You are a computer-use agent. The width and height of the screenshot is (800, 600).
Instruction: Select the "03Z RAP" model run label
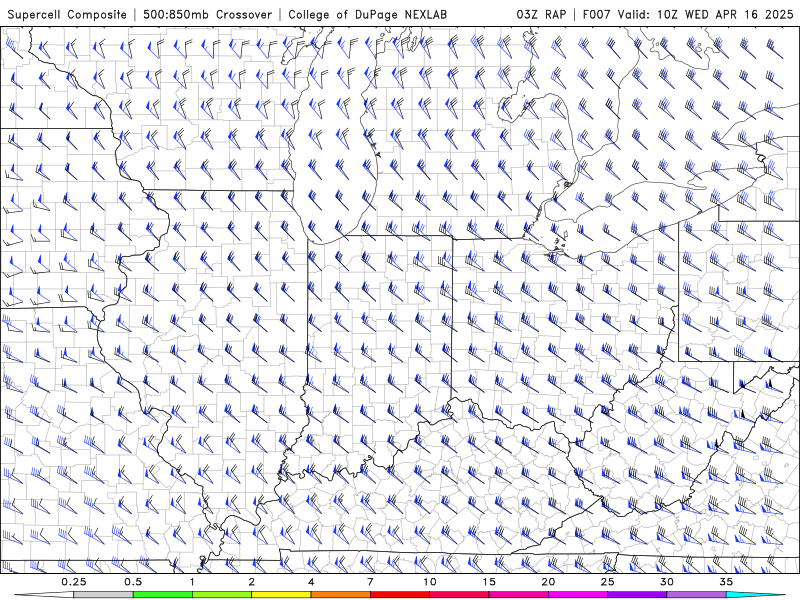[541, 14]
